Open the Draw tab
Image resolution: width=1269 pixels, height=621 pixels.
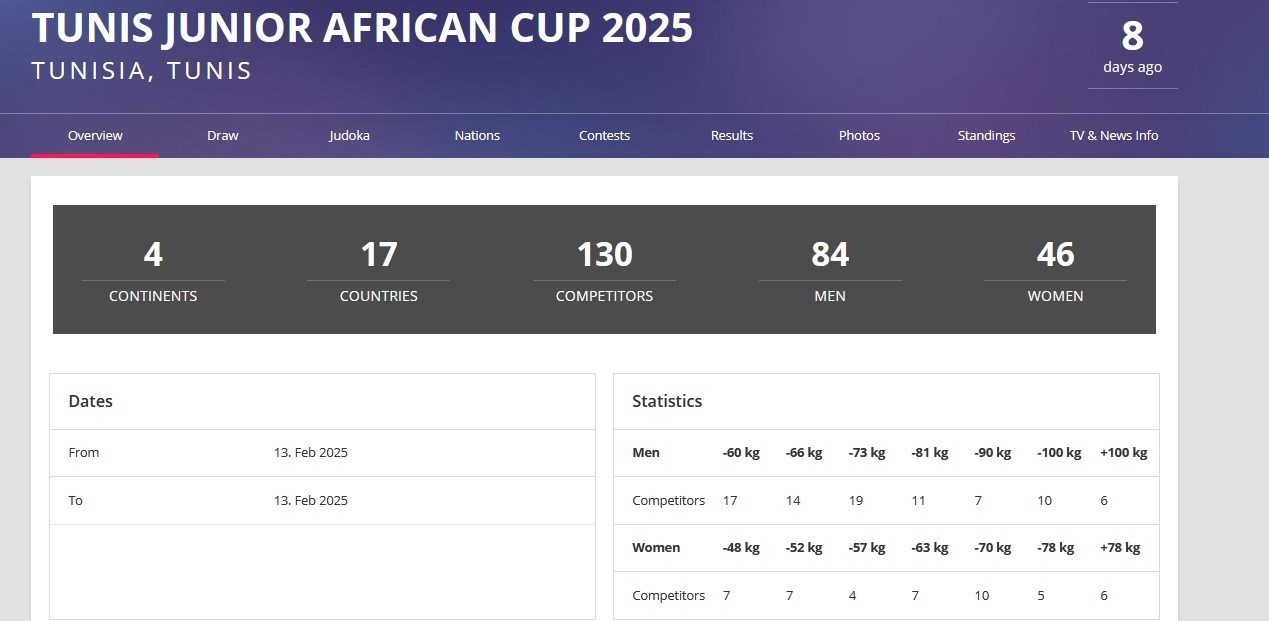point(222,136)
